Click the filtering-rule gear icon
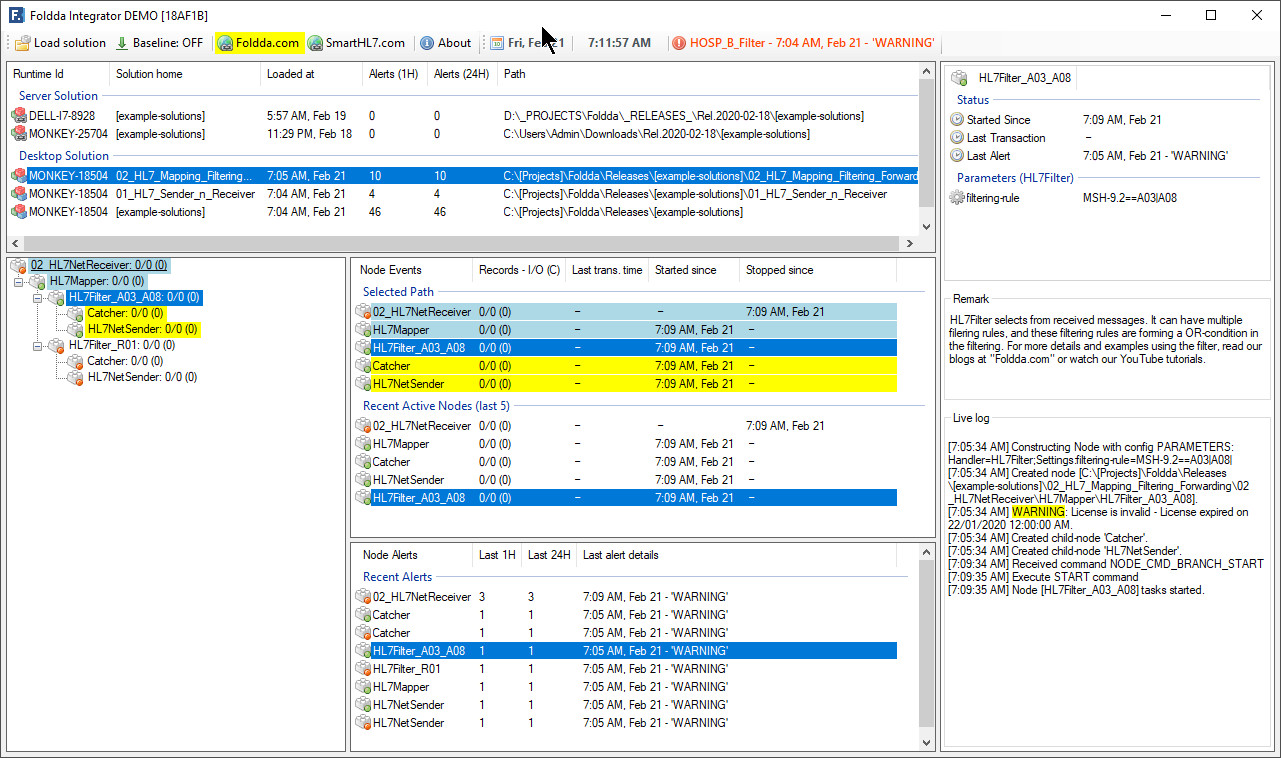 tap(957, 198)
